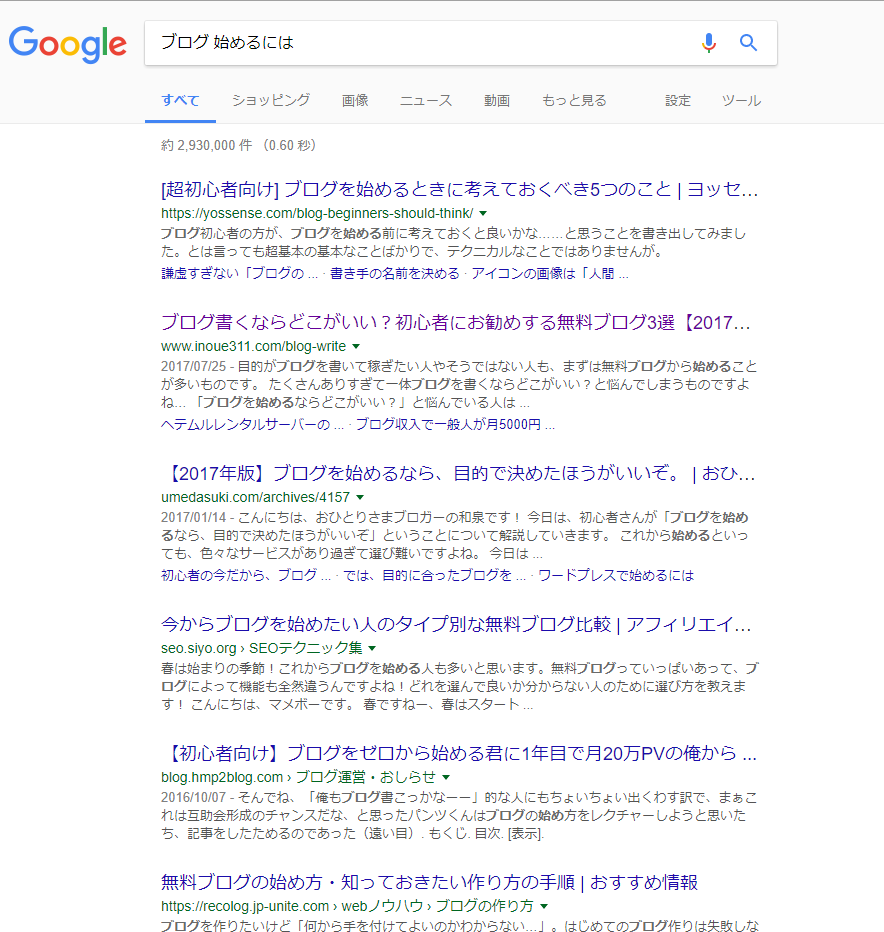Click the blog.hmp2blog.com › ブログ運営・おしらせ breadcrumb
The image size is (884, 932).
pos(298,777)
